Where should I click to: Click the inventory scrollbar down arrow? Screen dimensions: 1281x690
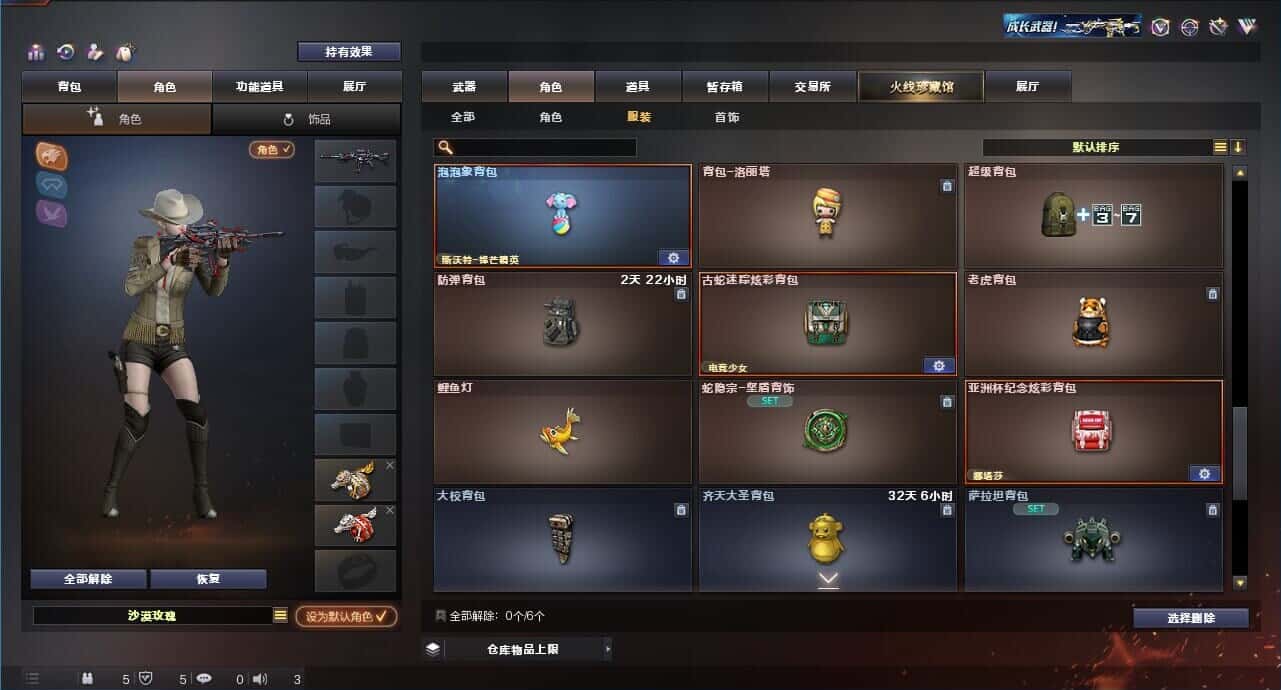click(x=1240, y=582)
